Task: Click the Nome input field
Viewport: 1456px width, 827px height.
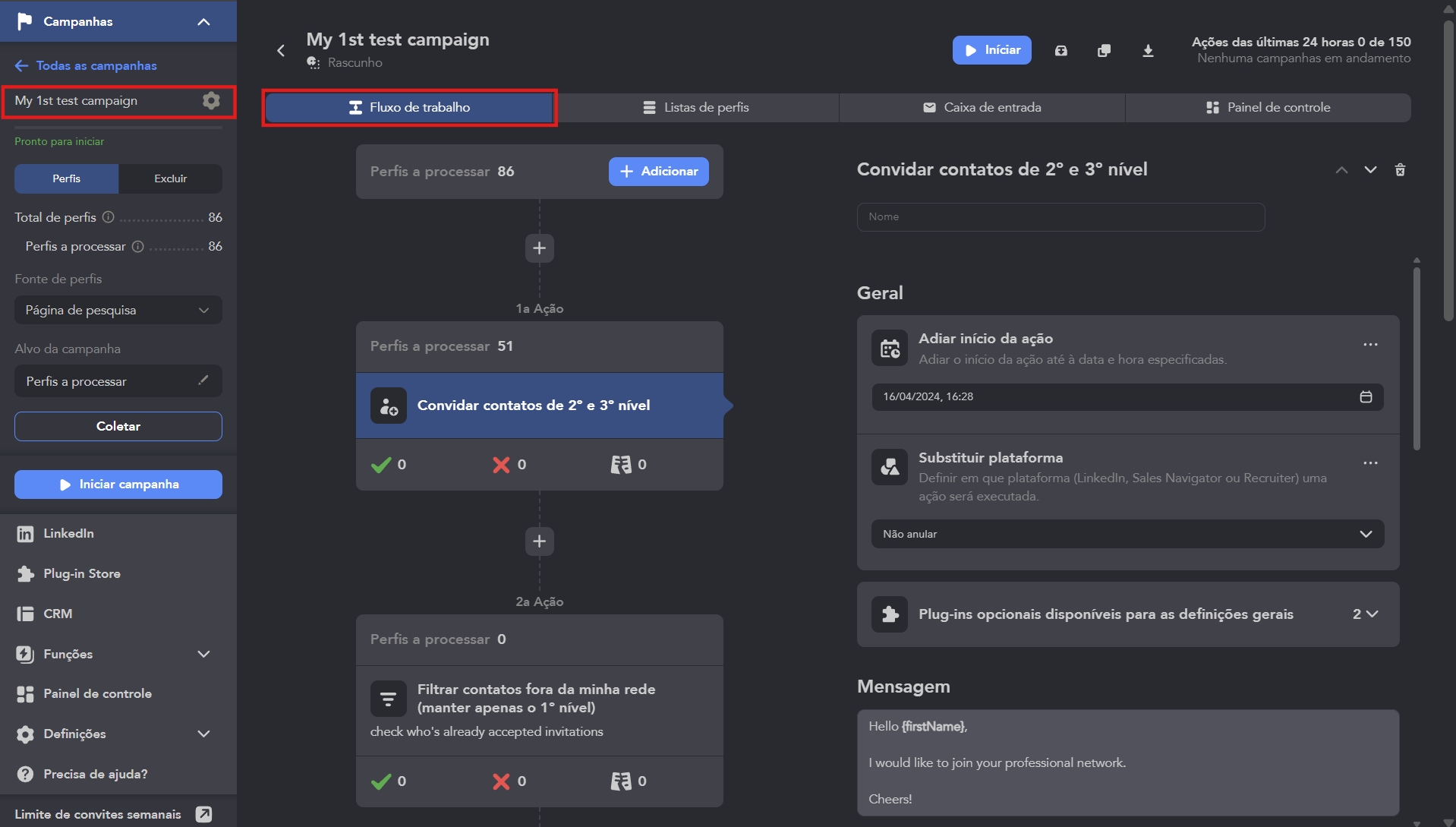Action: (1060, 216)
